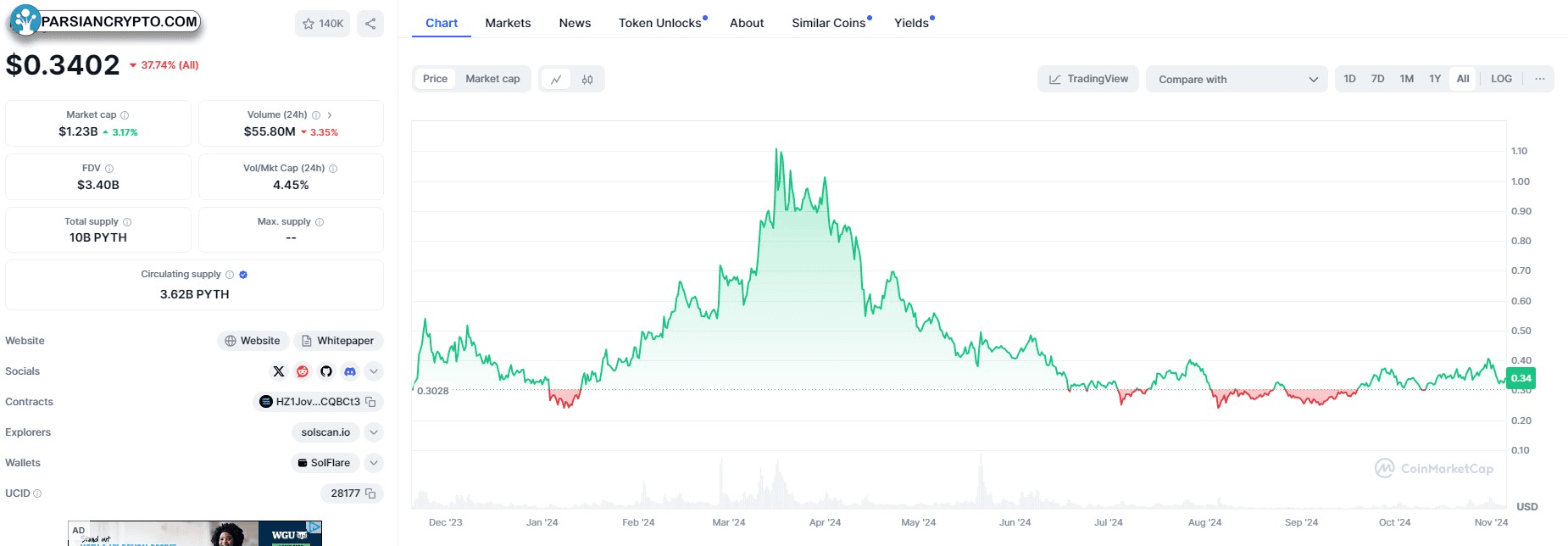Open Market cap info tooltip icon
This screenshot has width=1568, height=546.
coord(125,115)
